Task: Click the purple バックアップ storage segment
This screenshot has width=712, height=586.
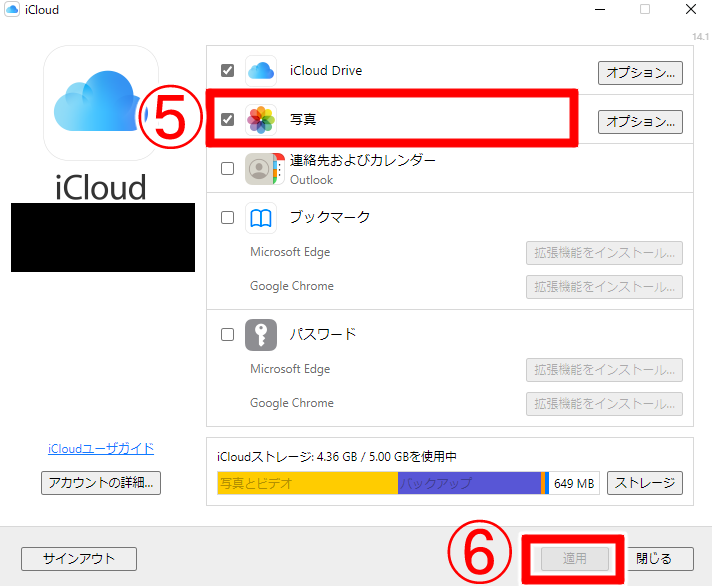Action: click(x=470, y=483)
